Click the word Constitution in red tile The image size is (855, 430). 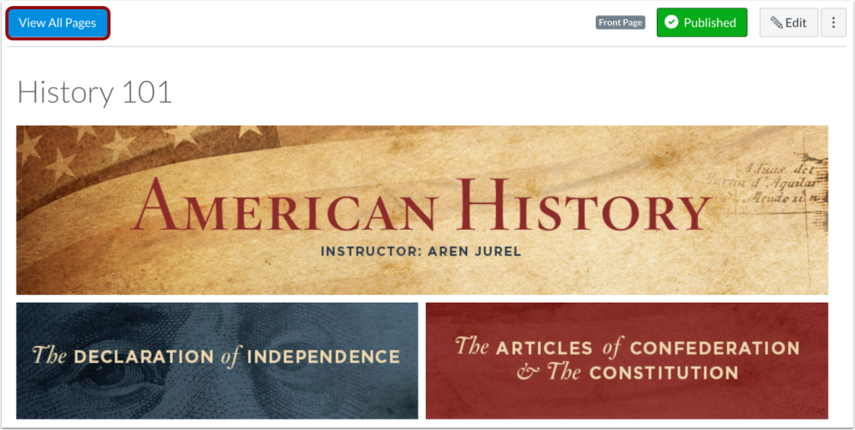(664, 373)
